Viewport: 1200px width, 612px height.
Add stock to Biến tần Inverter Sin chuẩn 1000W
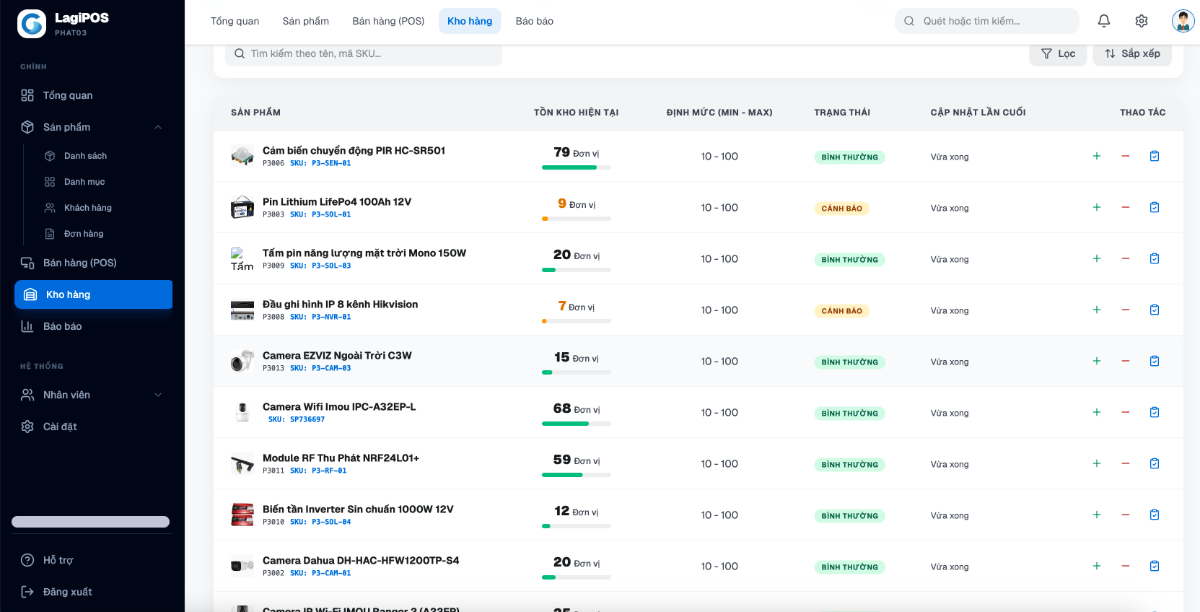(x=1096, y=515)
